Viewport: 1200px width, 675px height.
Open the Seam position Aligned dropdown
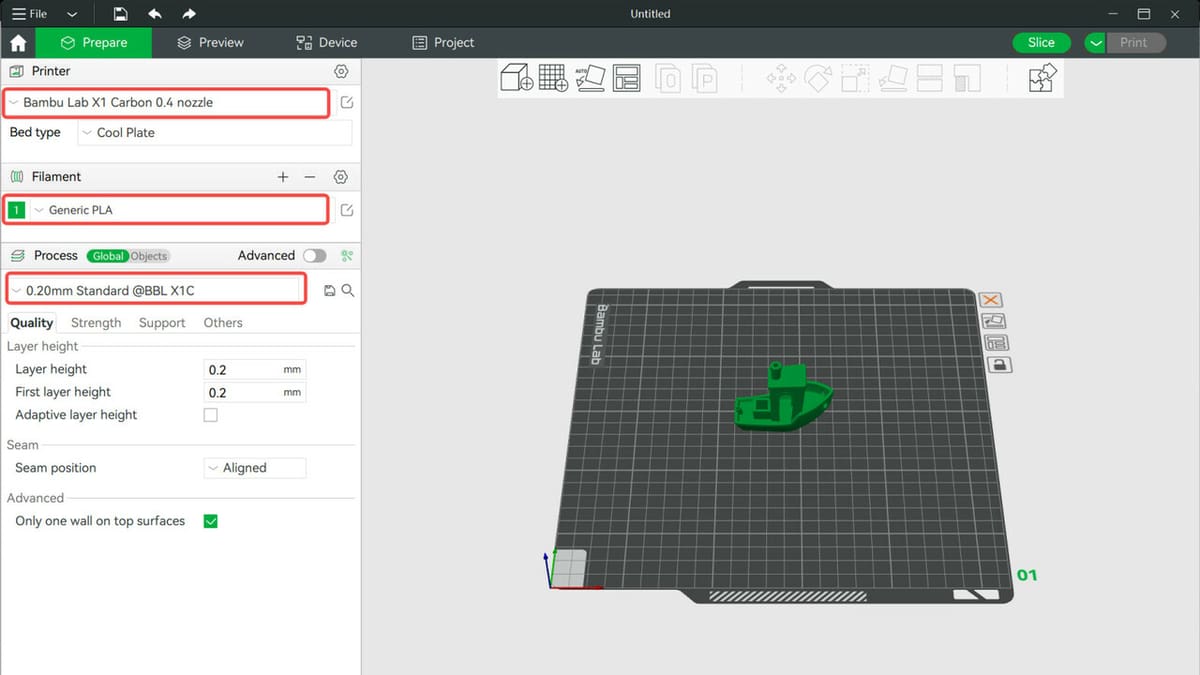coord(255,468)
